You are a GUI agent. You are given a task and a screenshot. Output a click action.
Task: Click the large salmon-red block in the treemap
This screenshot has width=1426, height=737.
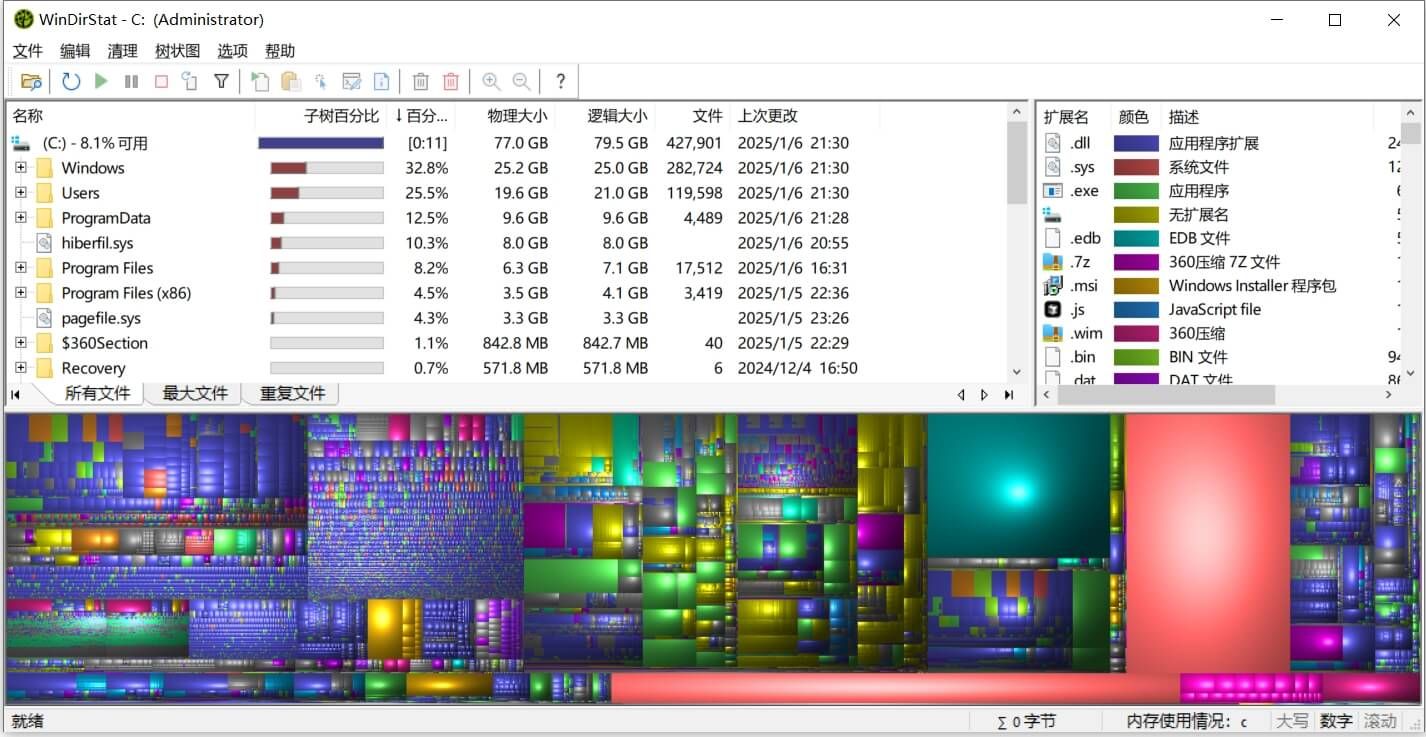coord(1206,545)
